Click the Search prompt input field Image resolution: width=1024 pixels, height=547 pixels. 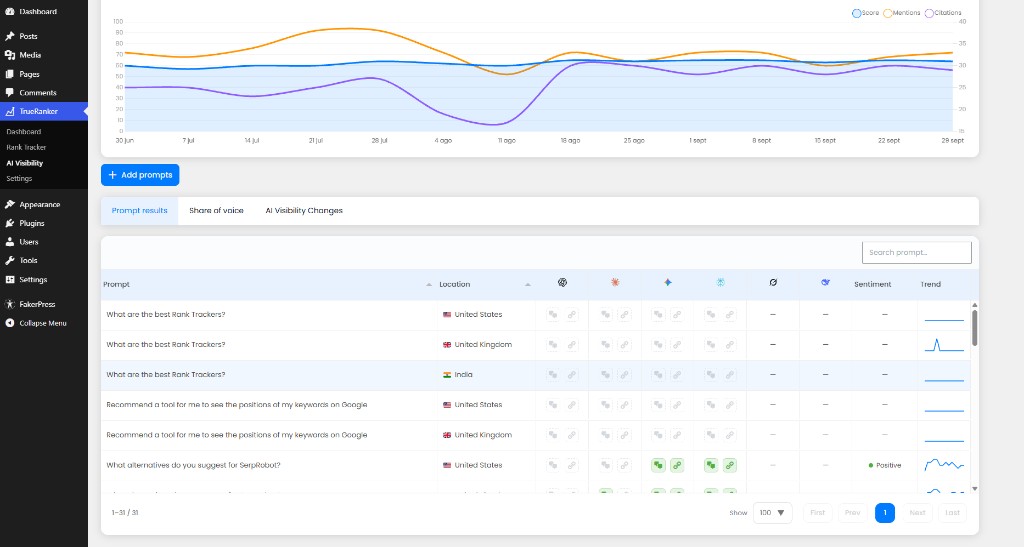pyautogui.click(x=916, y=253)
